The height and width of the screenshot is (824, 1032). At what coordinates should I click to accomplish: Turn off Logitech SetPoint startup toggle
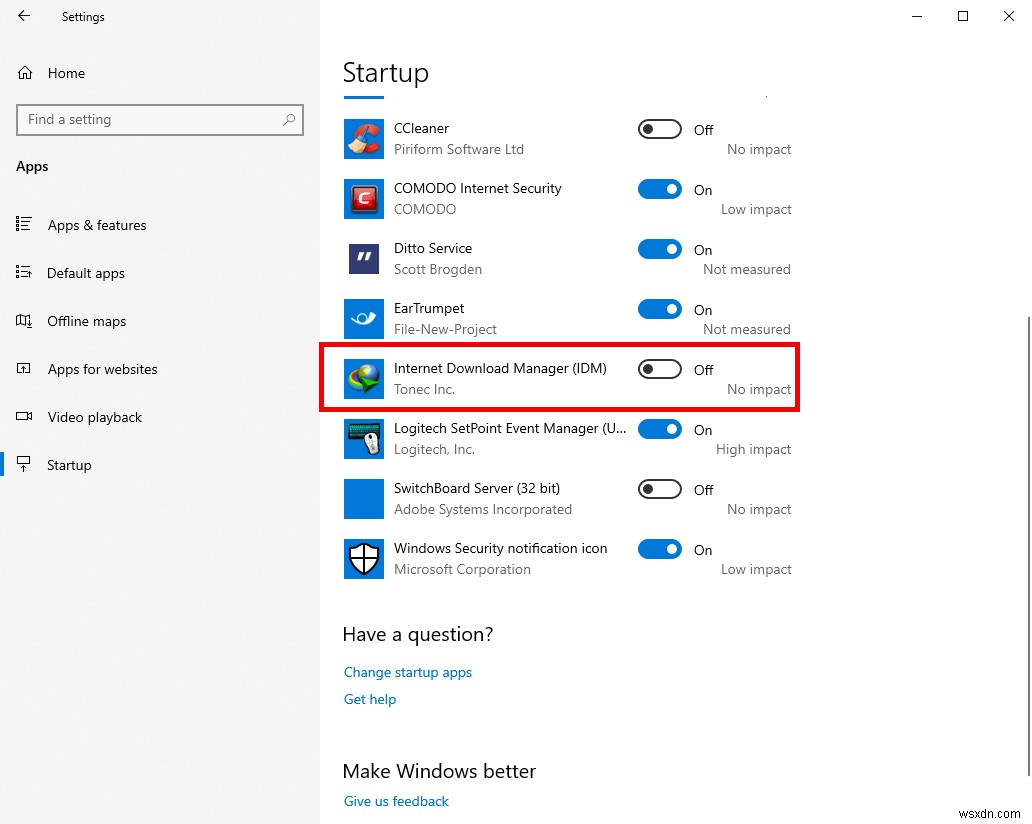coord(659,429)
